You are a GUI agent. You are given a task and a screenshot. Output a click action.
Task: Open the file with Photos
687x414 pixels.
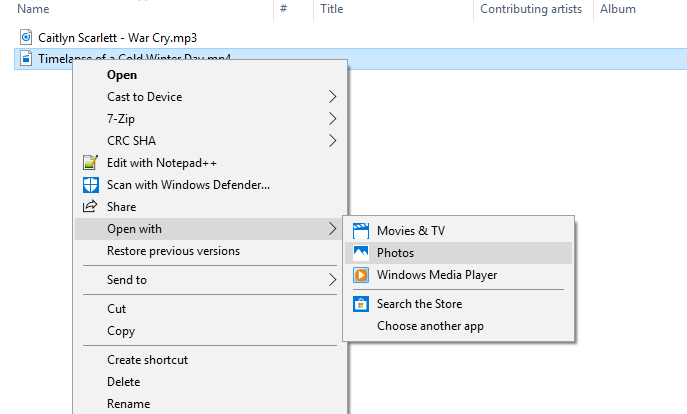click(459, 253)
